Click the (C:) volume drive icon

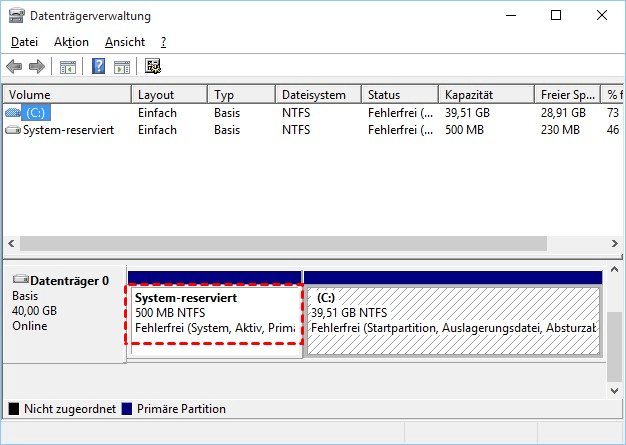coord(13,113)
